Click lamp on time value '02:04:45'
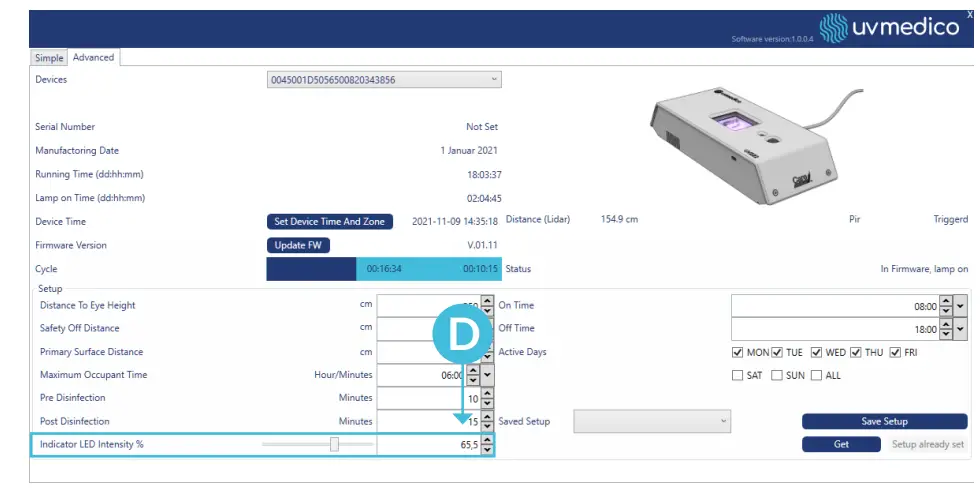This screenshot has height=495, width=980. (x=484, y=198)
